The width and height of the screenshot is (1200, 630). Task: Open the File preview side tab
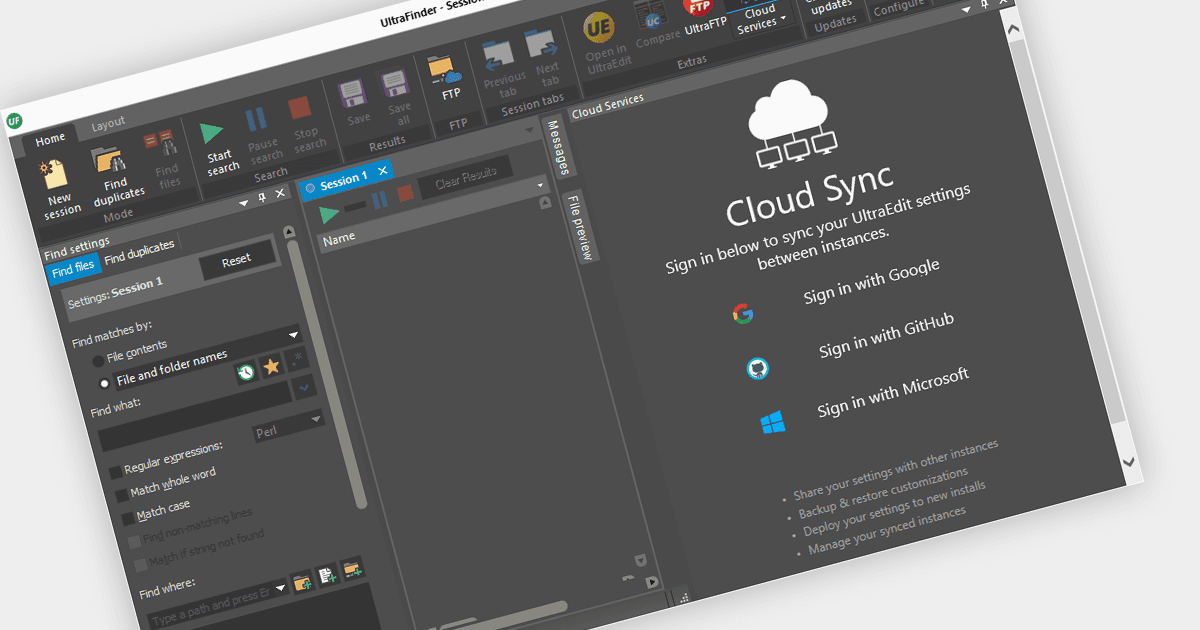click(580, 227)
